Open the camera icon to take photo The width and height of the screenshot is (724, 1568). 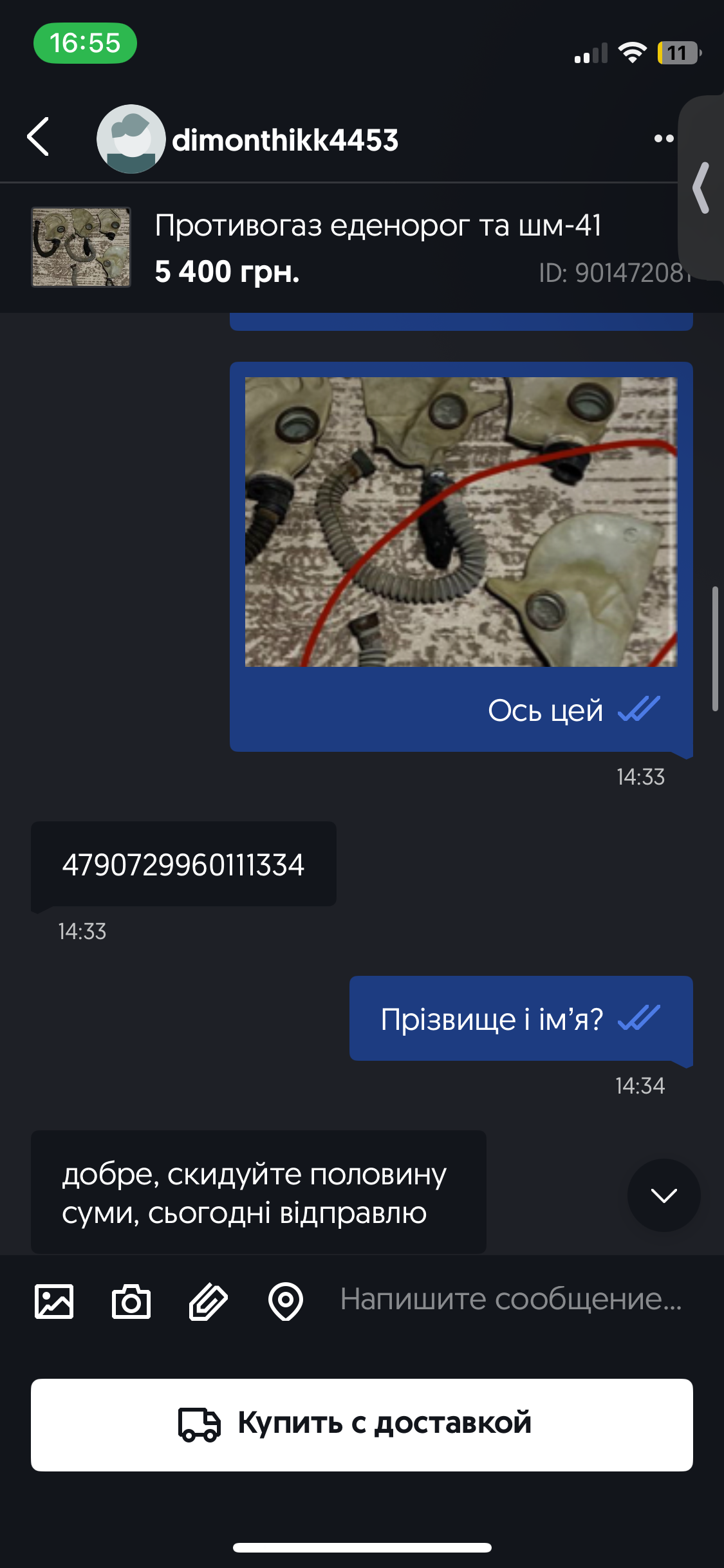pyautogui.click(x=131, y=1302)
